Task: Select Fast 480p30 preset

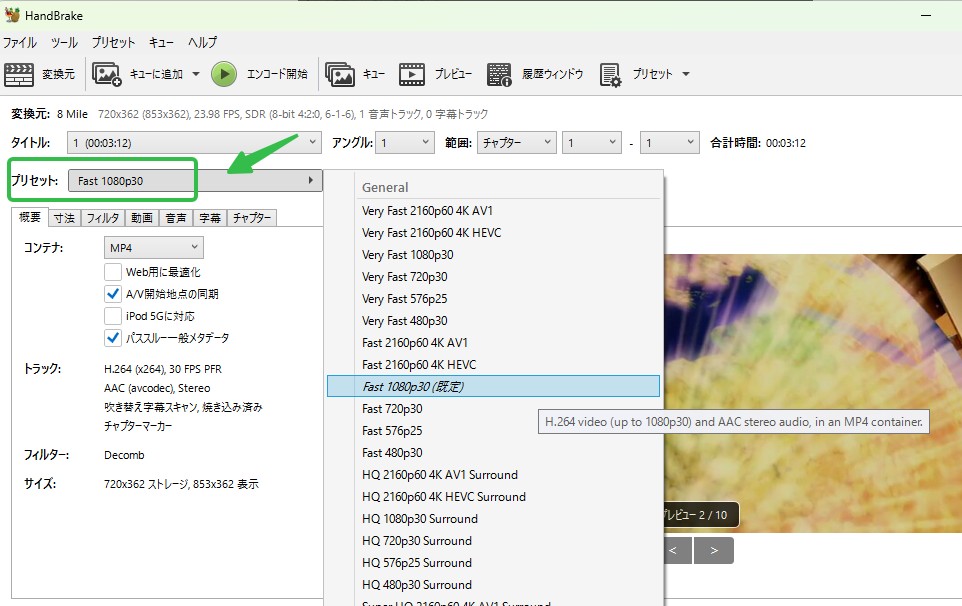Action: [493, 453]
